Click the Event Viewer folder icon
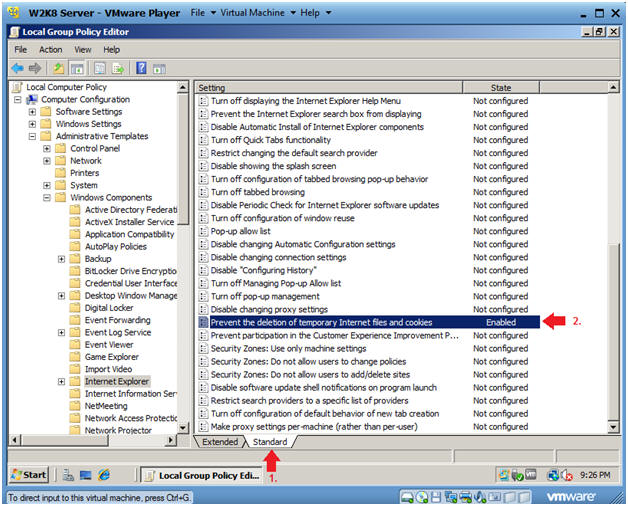 [x=75, y=345]
